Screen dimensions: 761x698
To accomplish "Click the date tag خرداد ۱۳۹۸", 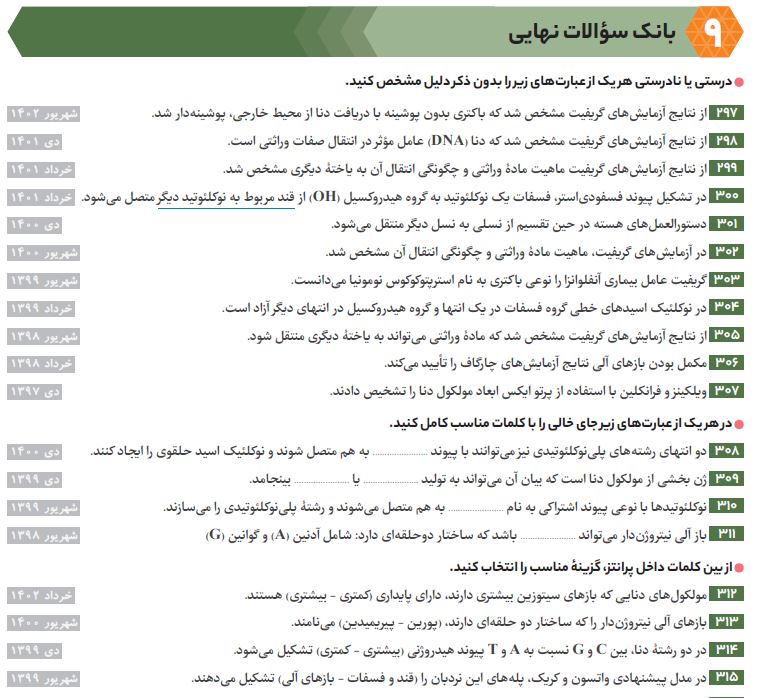I will pyautogui.click(x=41, y=364).
